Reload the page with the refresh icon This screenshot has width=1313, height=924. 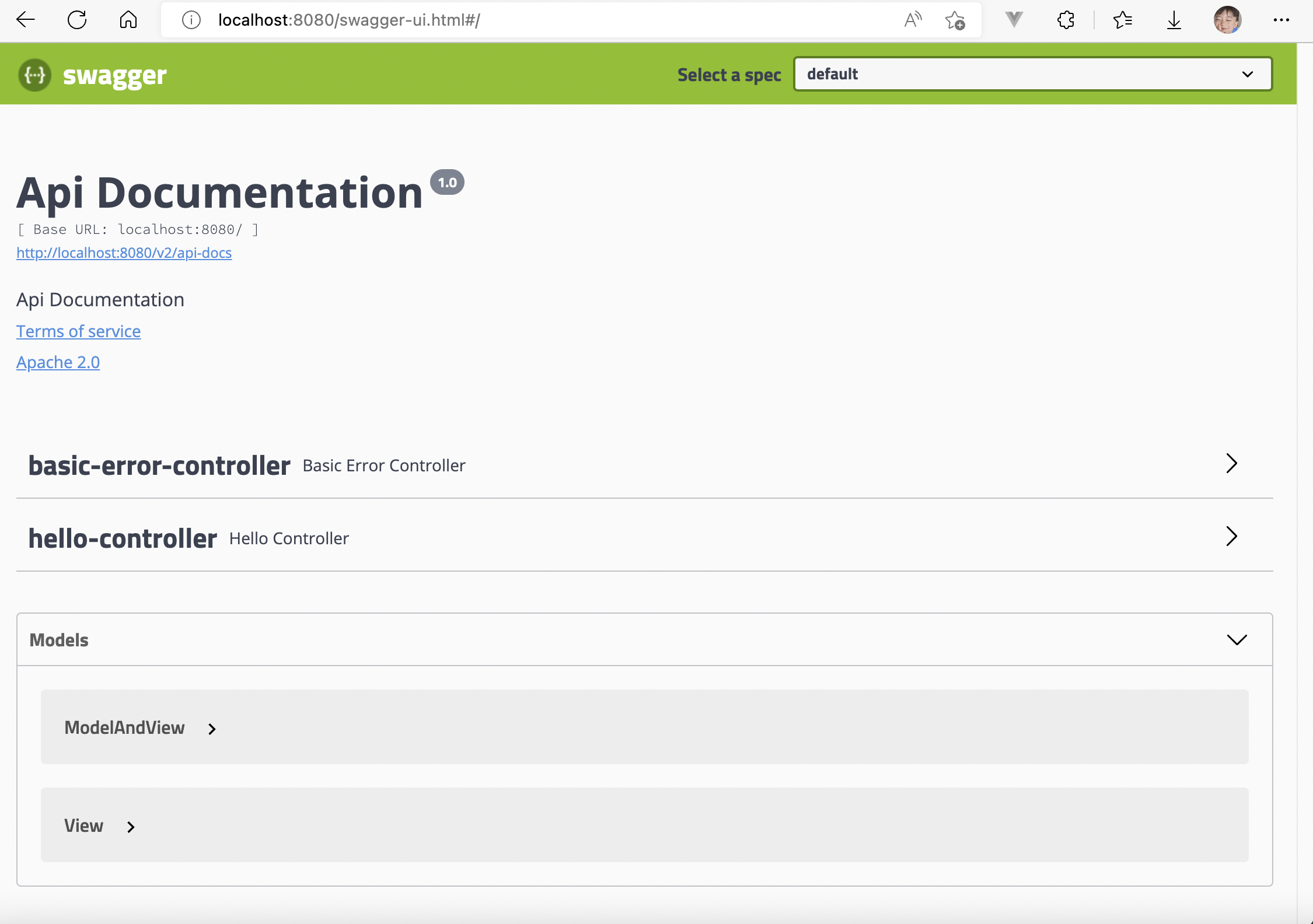pos(77,20)
